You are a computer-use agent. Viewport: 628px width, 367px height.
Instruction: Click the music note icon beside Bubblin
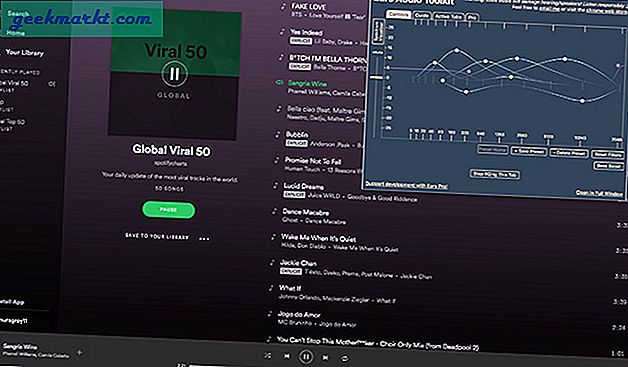(278, 134)
